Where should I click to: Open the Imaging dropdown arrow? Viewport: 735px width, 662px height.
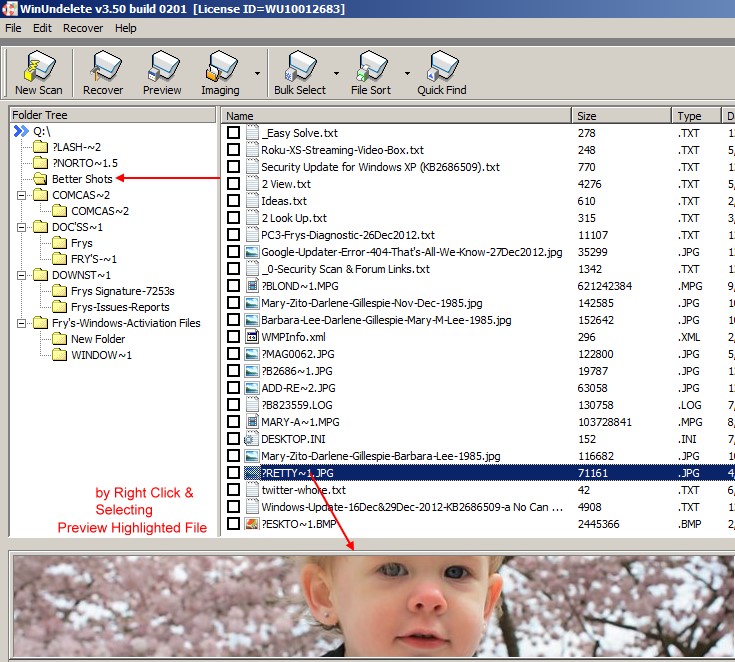coord(257,74)
